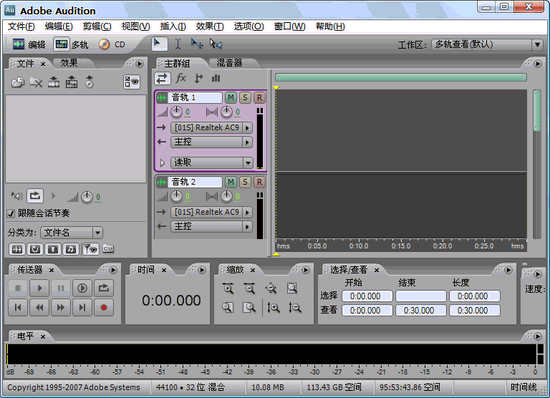Toggle show audio files filter button
The image size is (550, 398).
pyautogui.click(x=17, y=249)
